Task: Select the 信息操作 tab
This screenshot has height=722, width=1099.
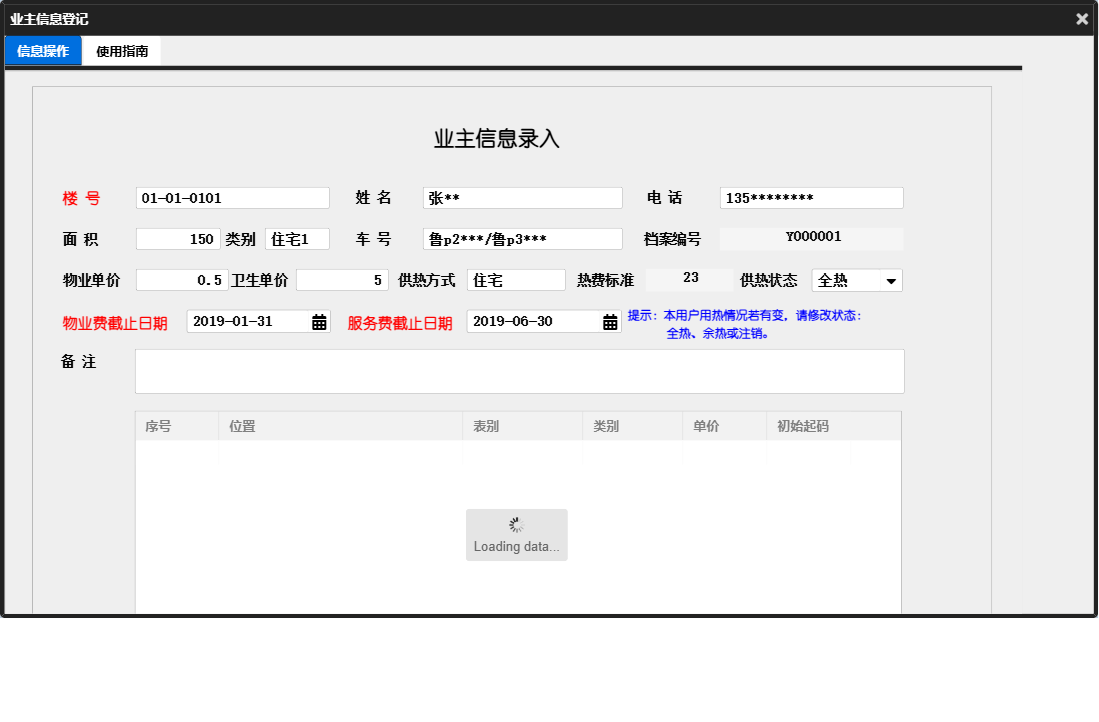Action: tap(42, 50)
